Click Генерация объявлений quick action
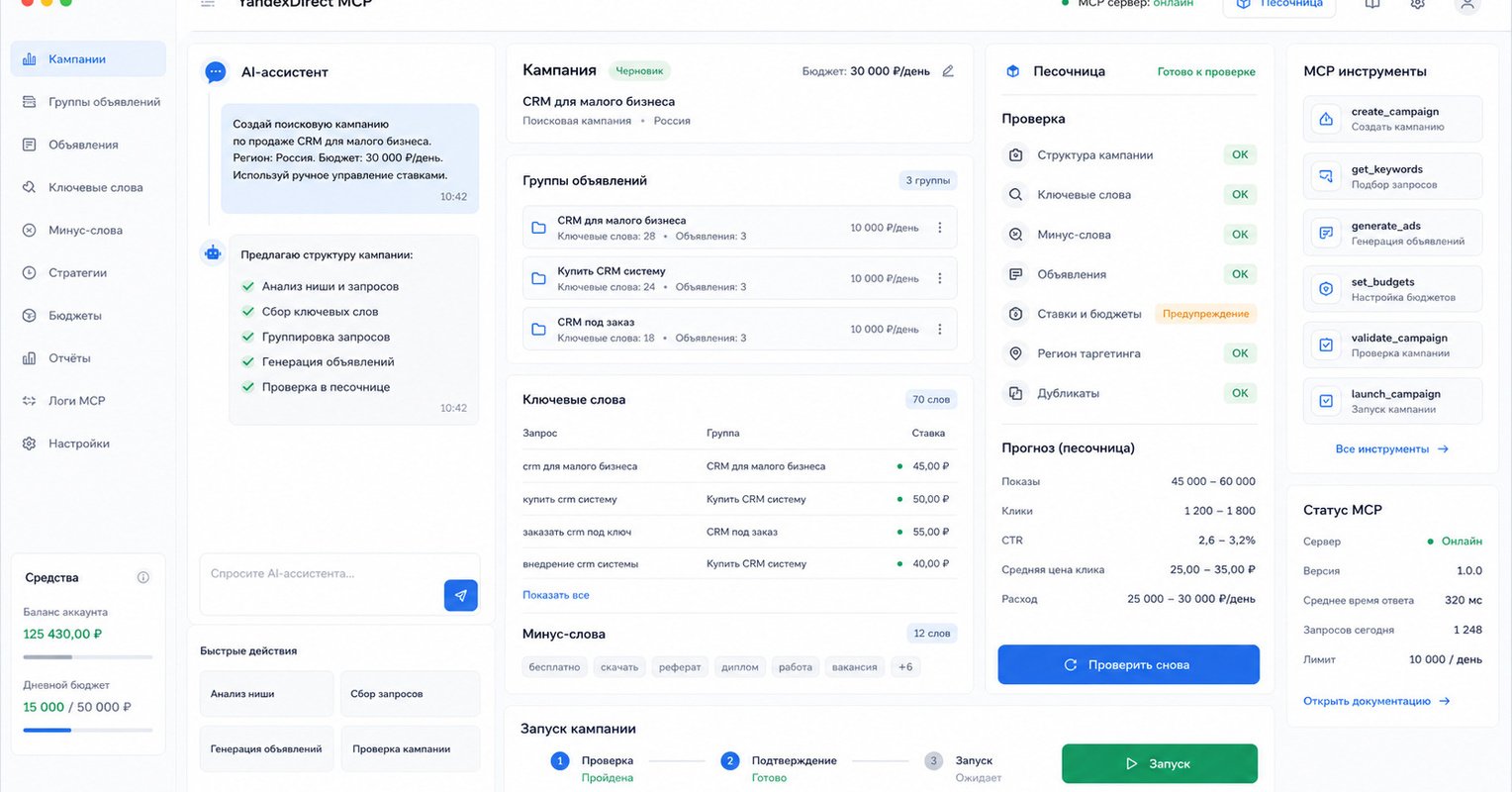1512x792 pixels. point(266,749)
